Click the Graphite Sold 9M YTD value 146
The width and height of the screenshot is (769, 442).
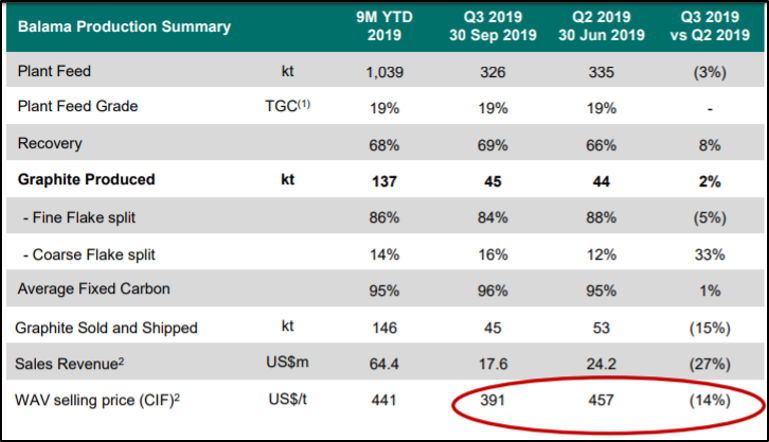(384, 328)
